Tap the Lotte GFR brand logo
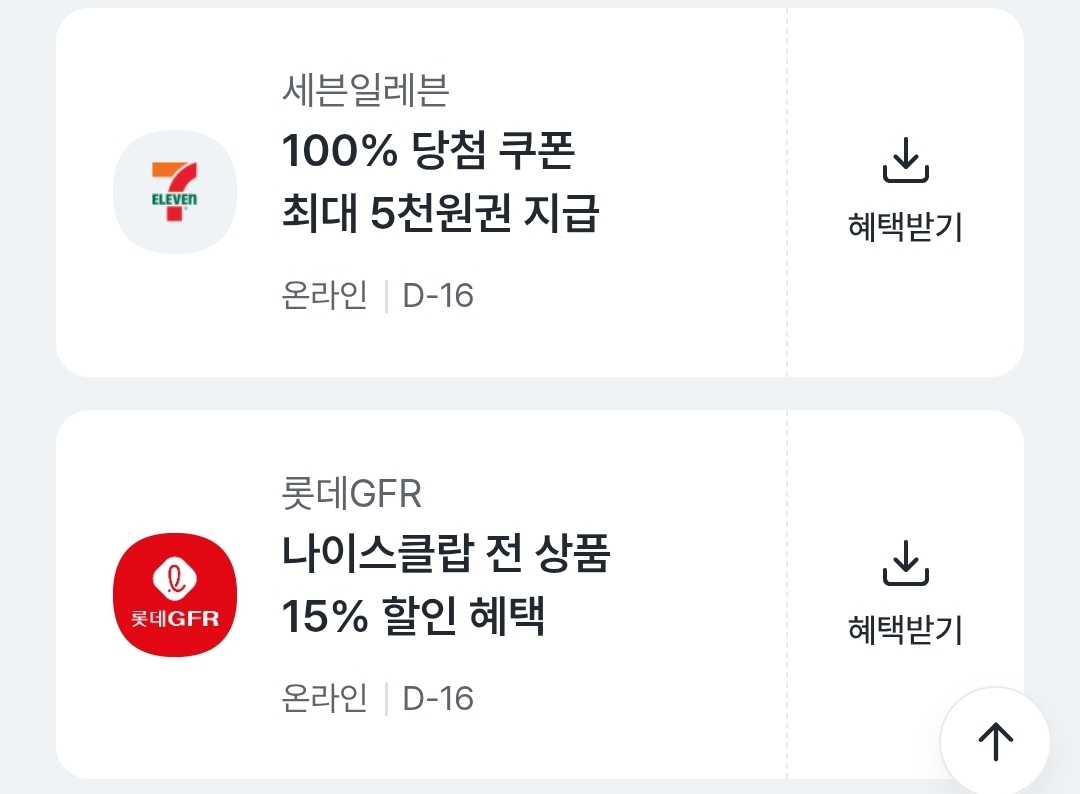 (175, 594)
